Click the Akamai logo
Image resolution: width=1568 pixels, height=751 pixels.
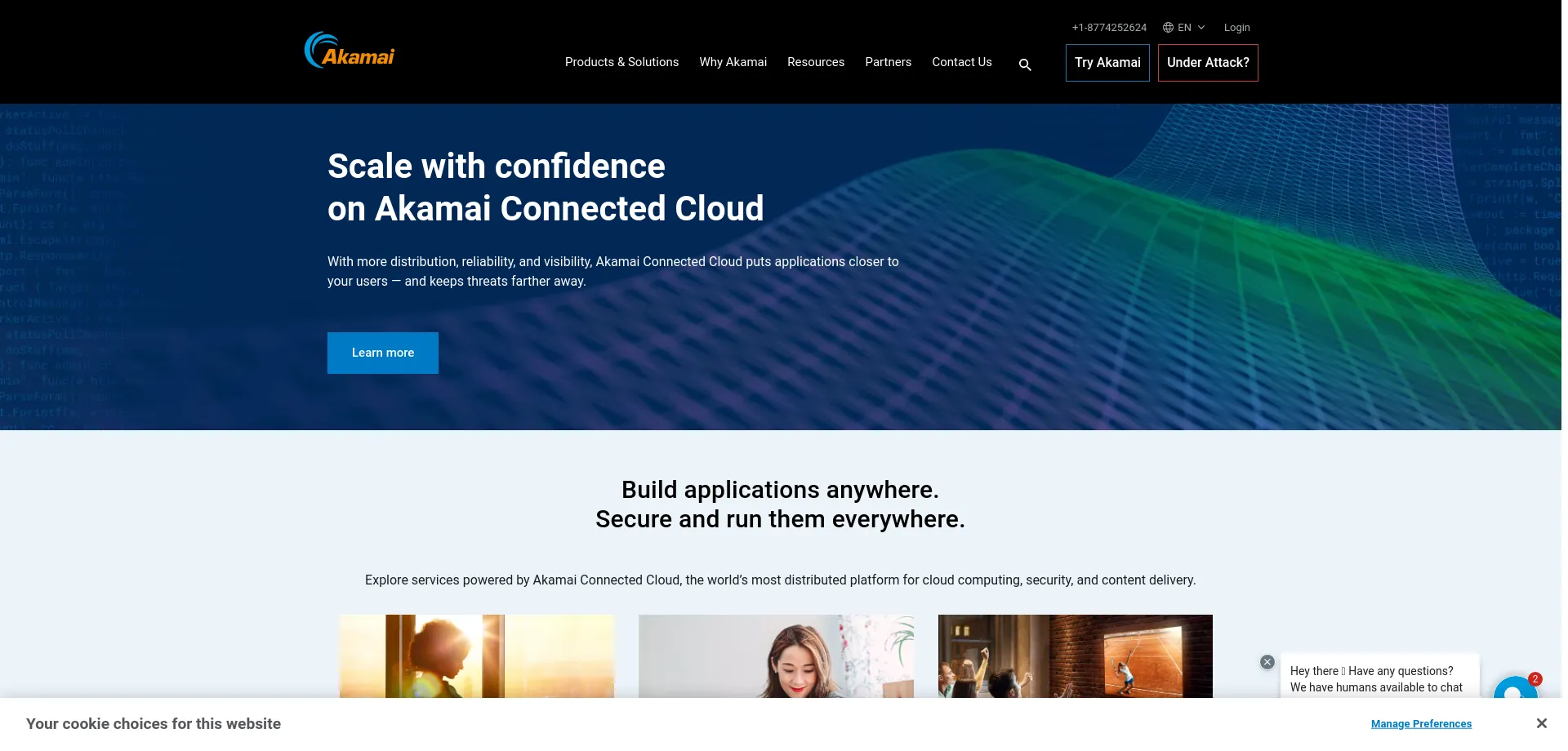click(x=350, y=51)
